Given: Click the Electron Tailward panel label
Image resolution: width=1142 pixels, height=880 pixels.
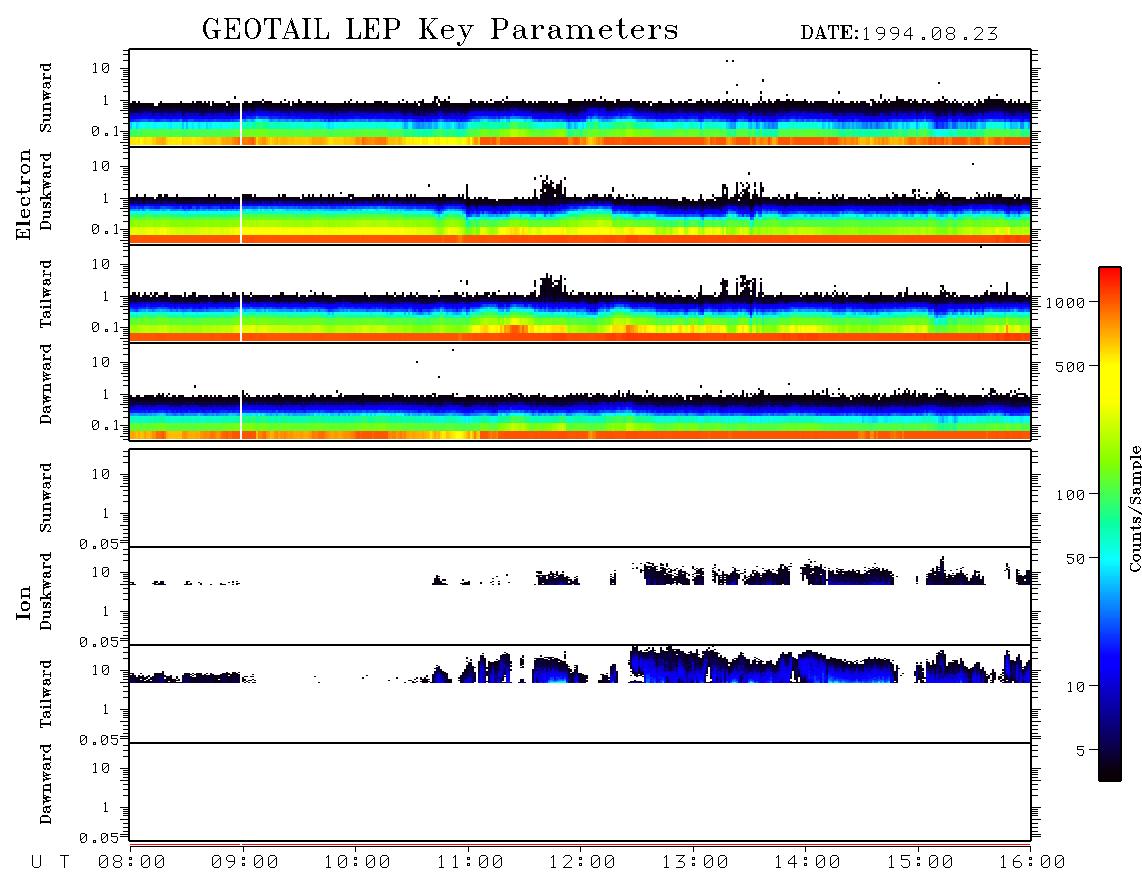Looking at the screenshot, I should click(x=45, y=294).
